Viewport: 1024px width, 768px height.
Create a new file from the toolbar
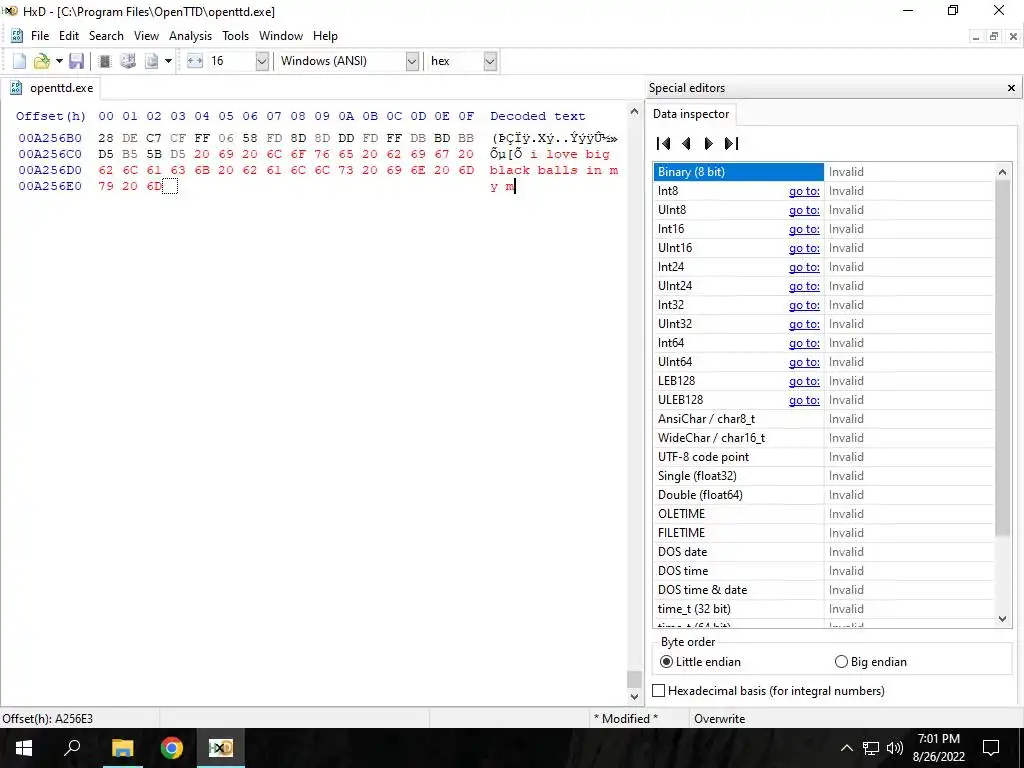point(20,61)
